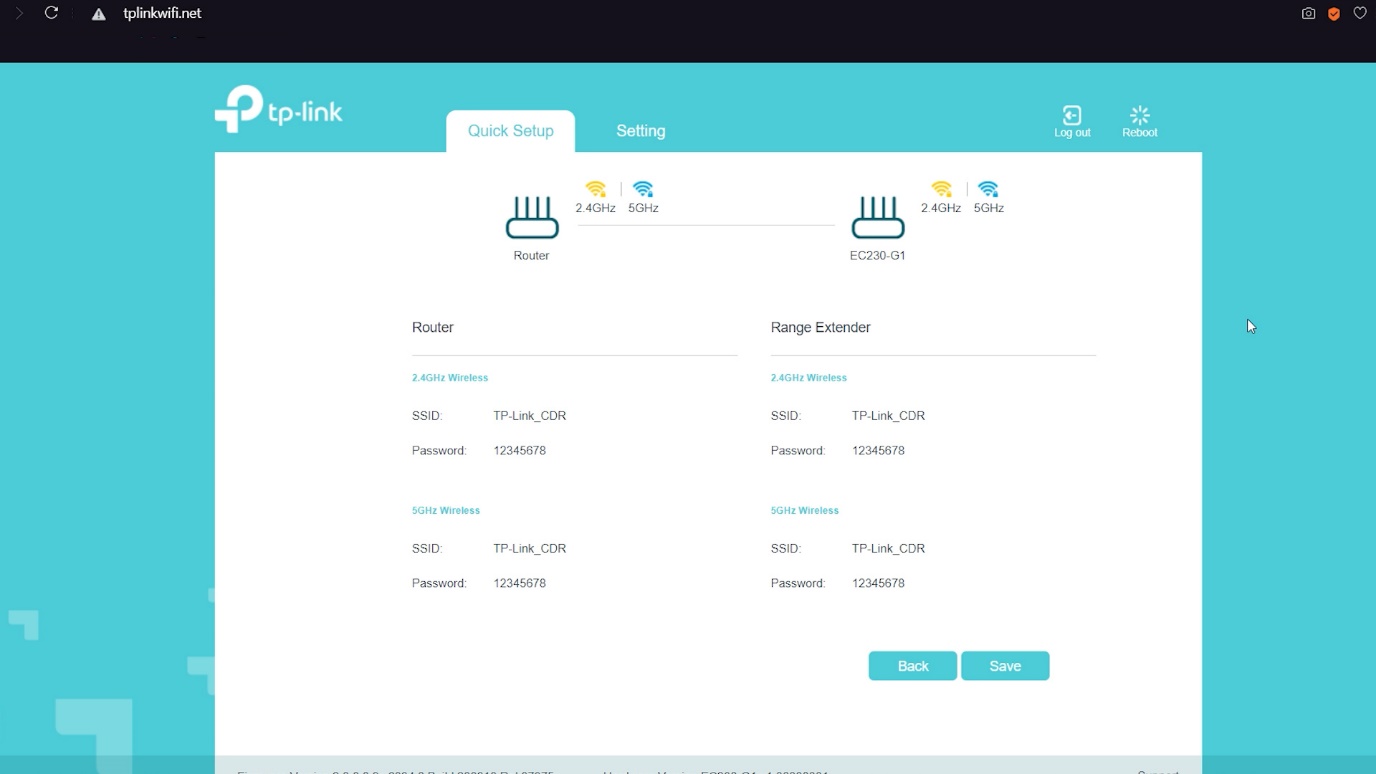Select EC230-G1's 2.4GHz wifi icon
1376x774 pixels.
(x=941, y=189)
